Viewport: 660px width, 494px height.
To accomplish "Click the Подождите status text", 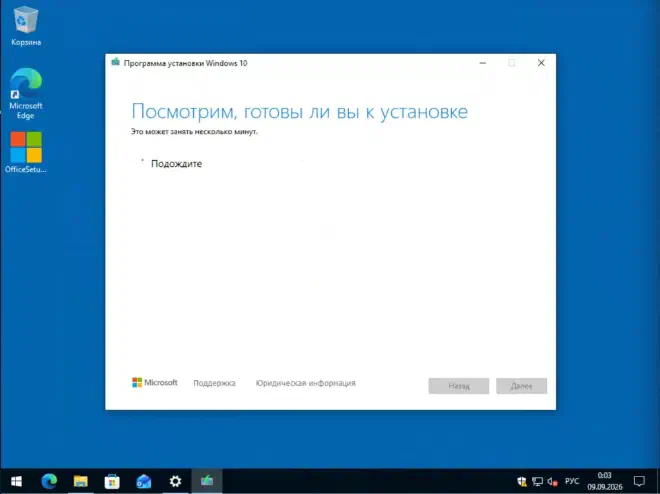I will [176, 164].
